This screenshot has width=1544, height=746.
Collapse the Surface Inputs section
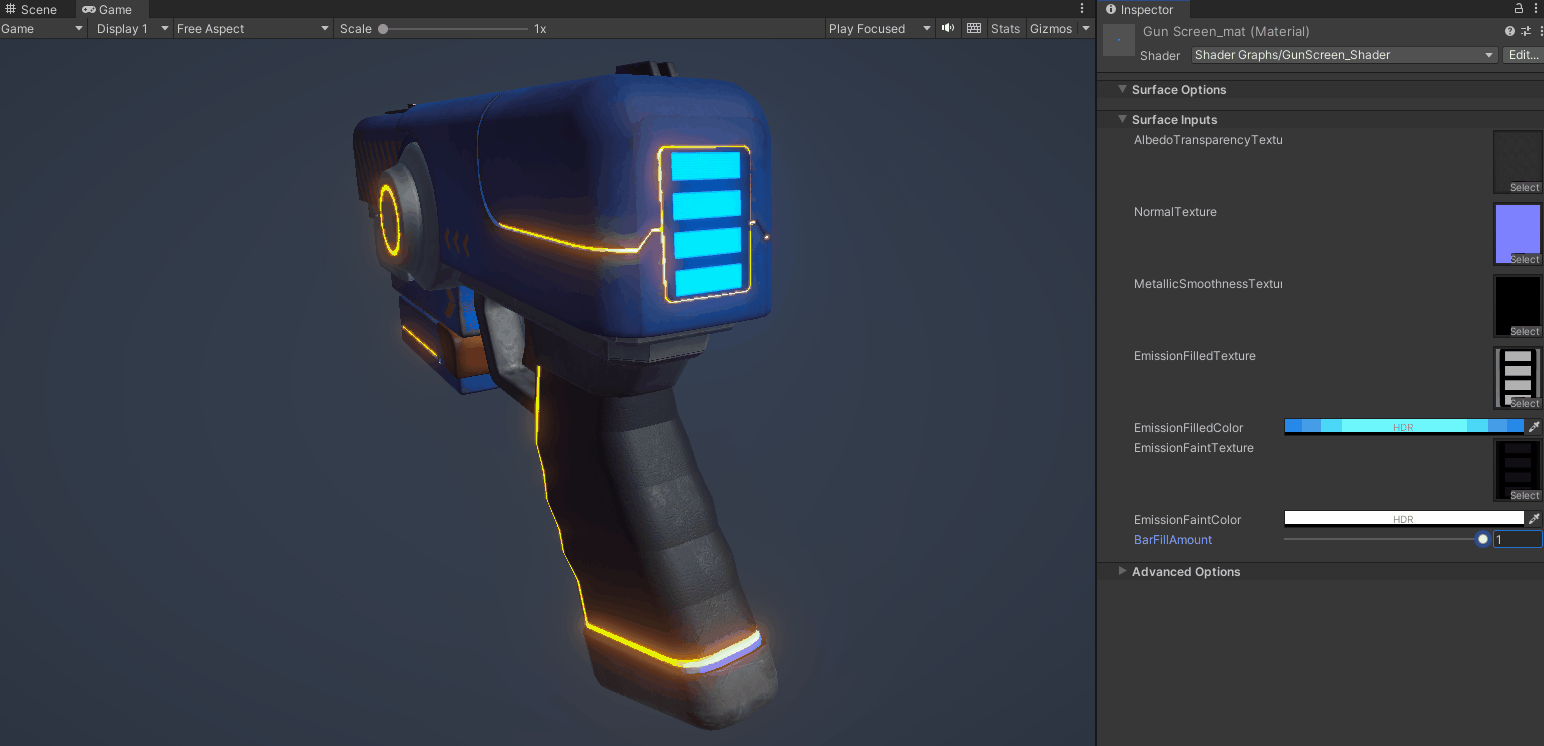click(x=1121, y=119)
